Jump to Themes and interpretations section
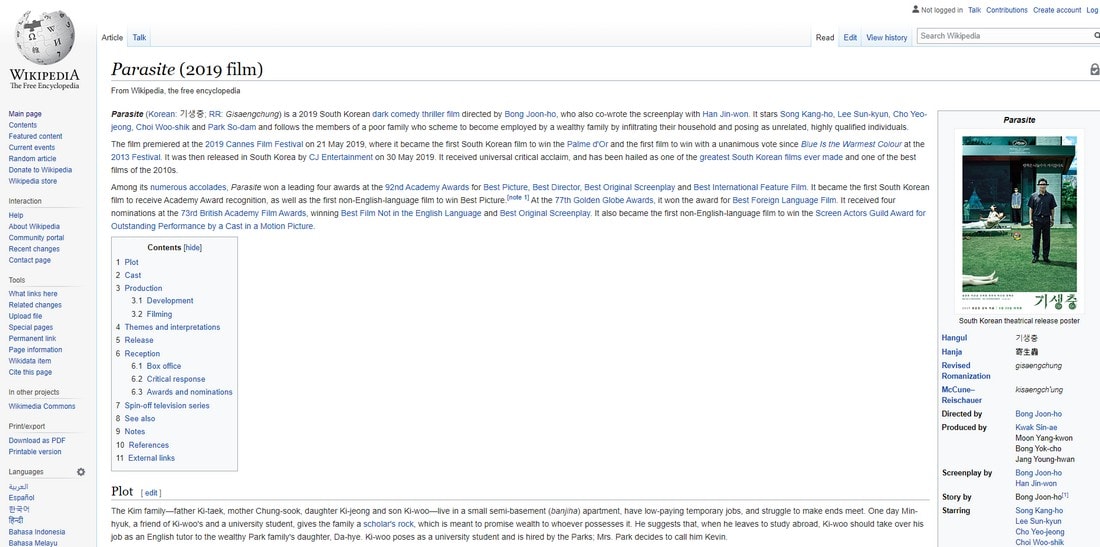This screenshot has width=1100, height=547. pos(172,327)
